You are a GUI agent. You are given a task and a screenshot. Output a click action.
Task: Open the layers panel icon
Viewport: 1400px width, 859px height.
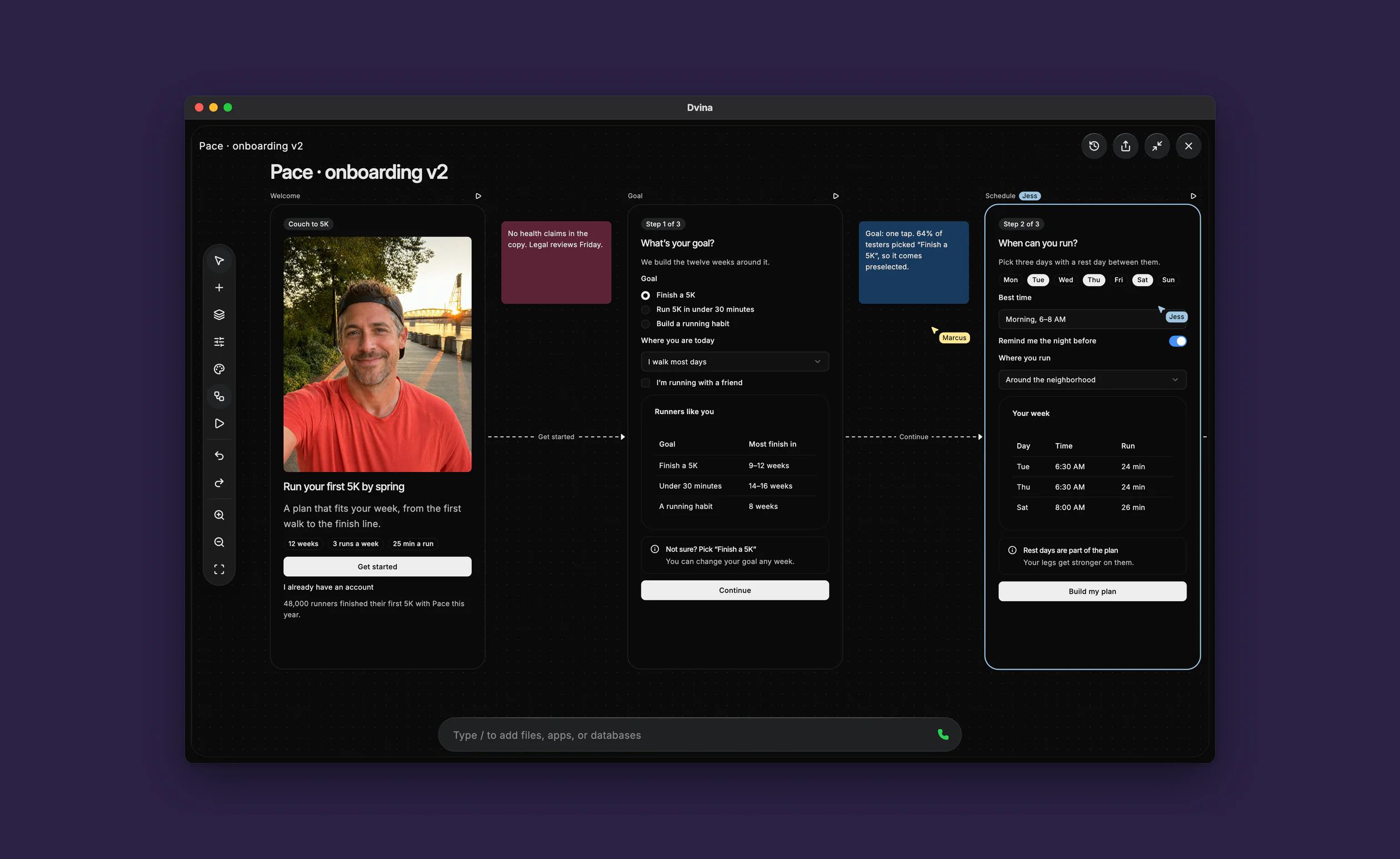coord(219,315)
